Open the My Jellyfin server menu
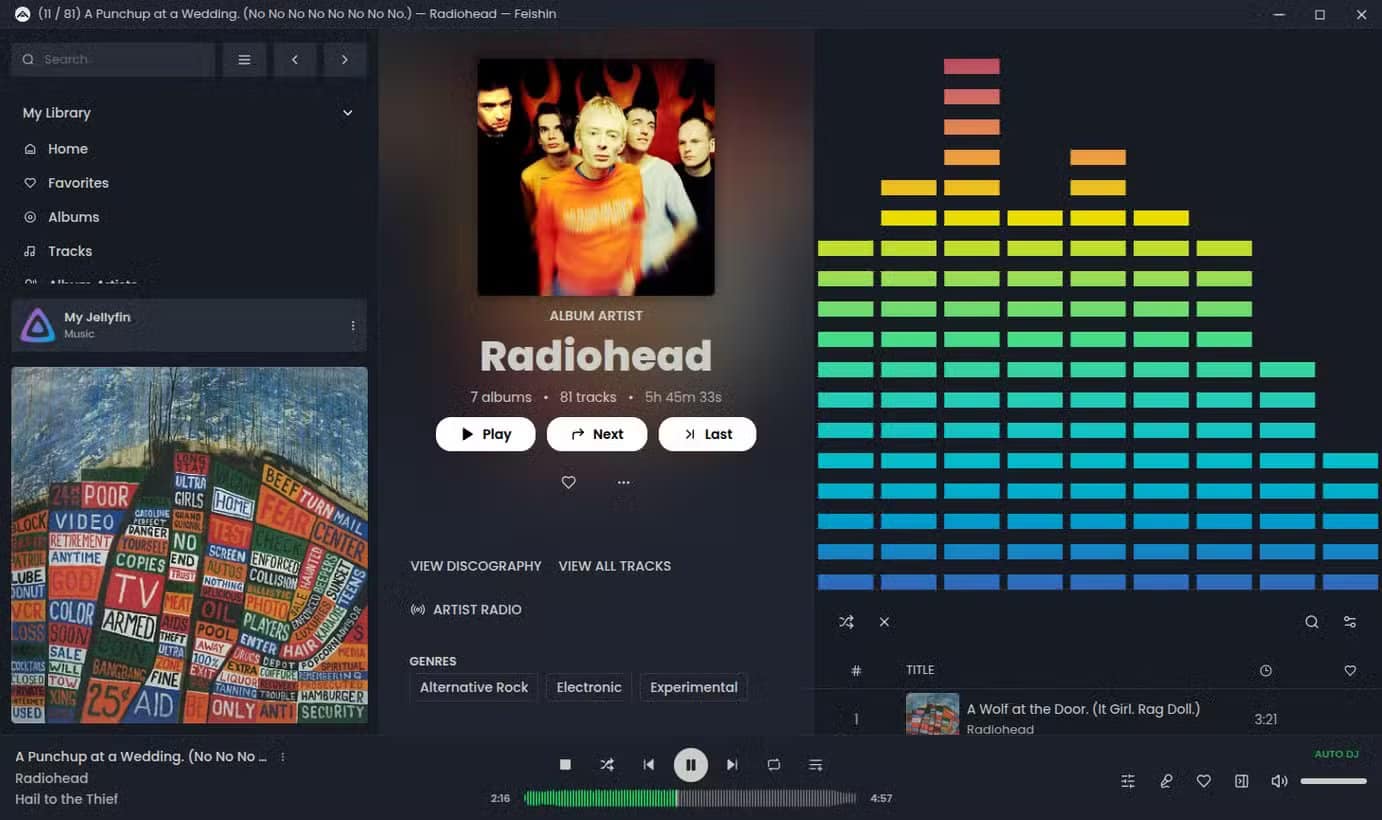The width and height of the screenshot is (1382, 820). [352, 325]
